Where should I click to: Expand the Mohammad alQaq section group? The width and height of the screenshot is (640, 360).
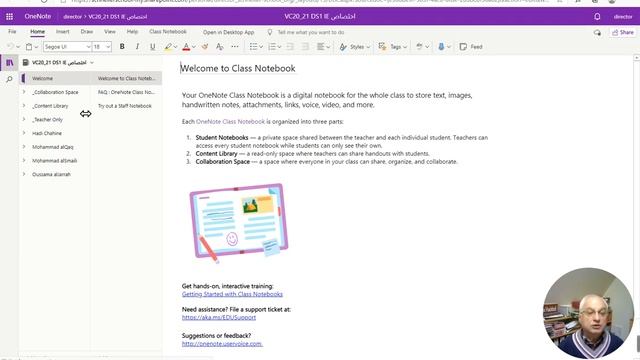24,147
